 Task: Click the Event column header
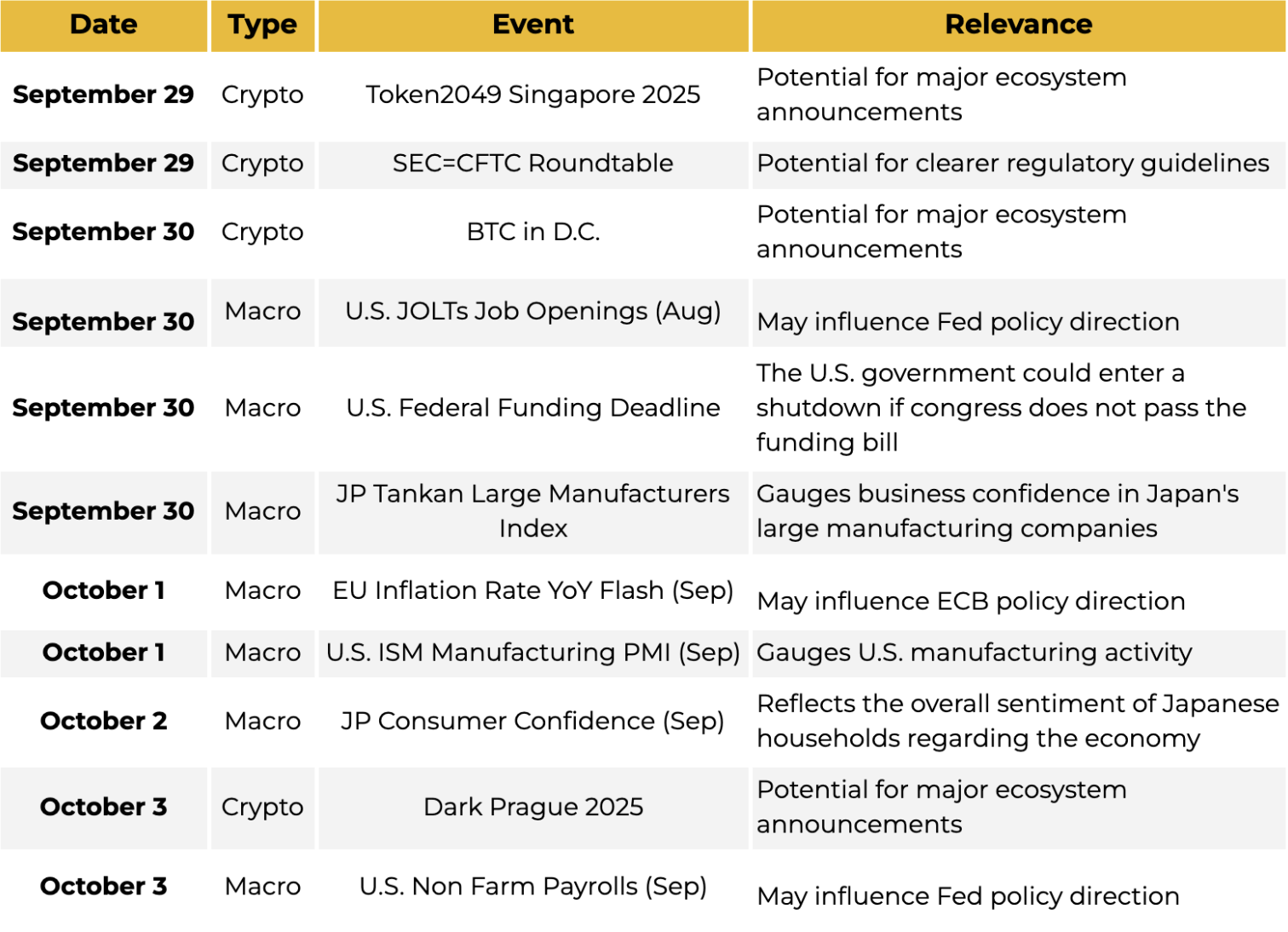pos(533,25)
